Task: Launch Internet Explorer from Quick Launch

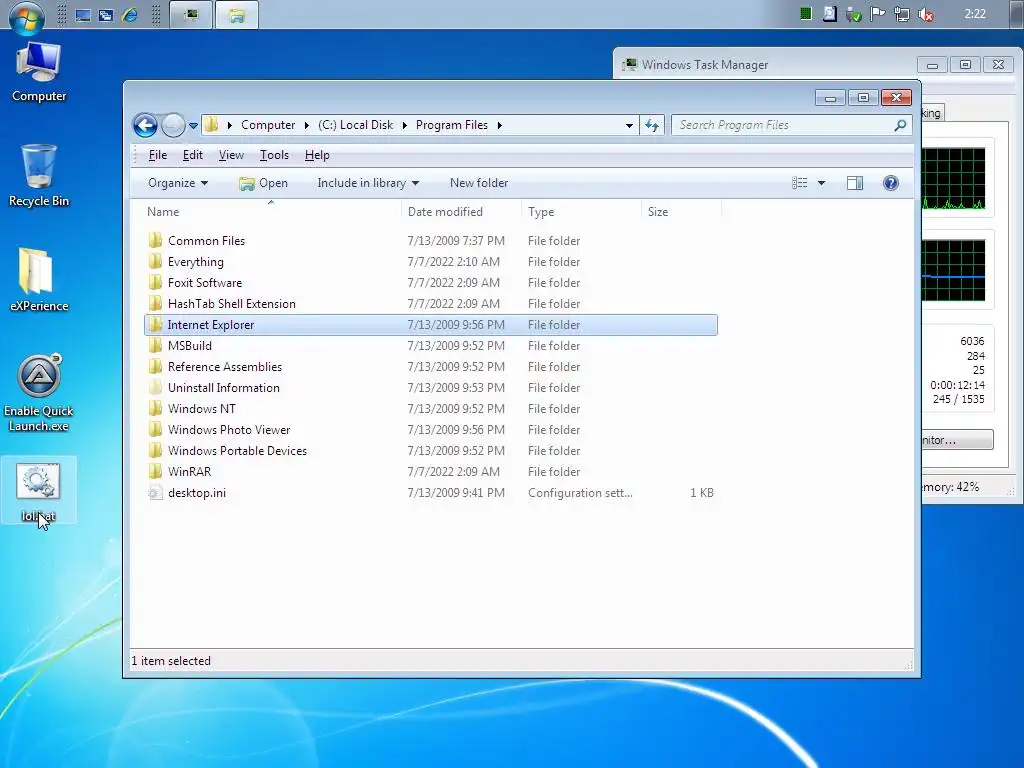Action: (130, 15)
